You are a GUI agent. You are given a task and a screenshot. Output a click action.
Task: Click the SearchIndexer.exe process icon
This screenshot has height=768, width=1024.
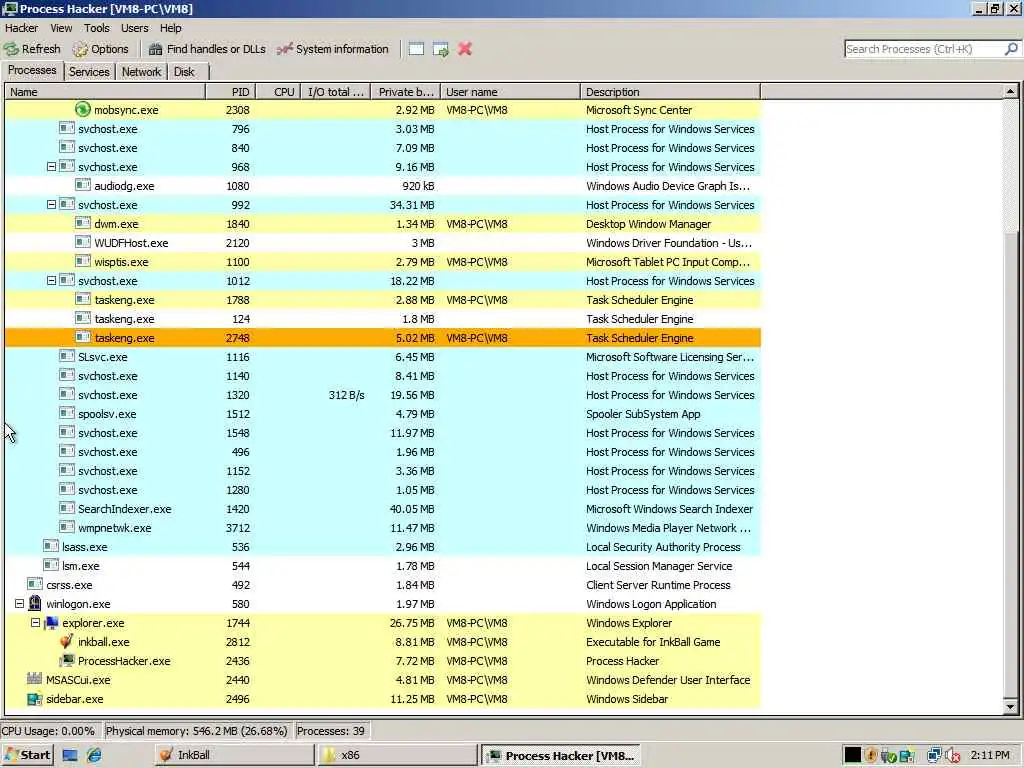[x=67, y=508]
